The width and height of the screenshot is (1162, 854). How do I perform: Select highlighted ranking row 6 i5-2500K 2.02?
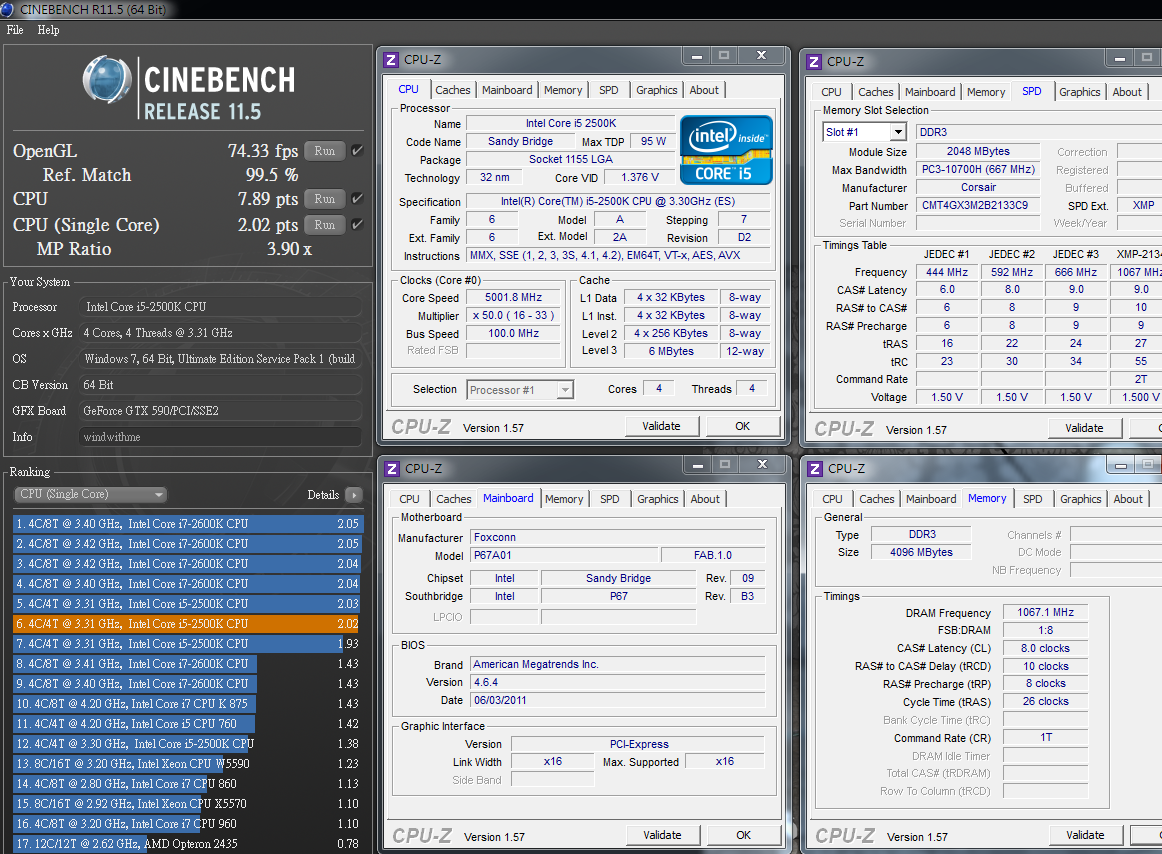(x=188, y=623)
